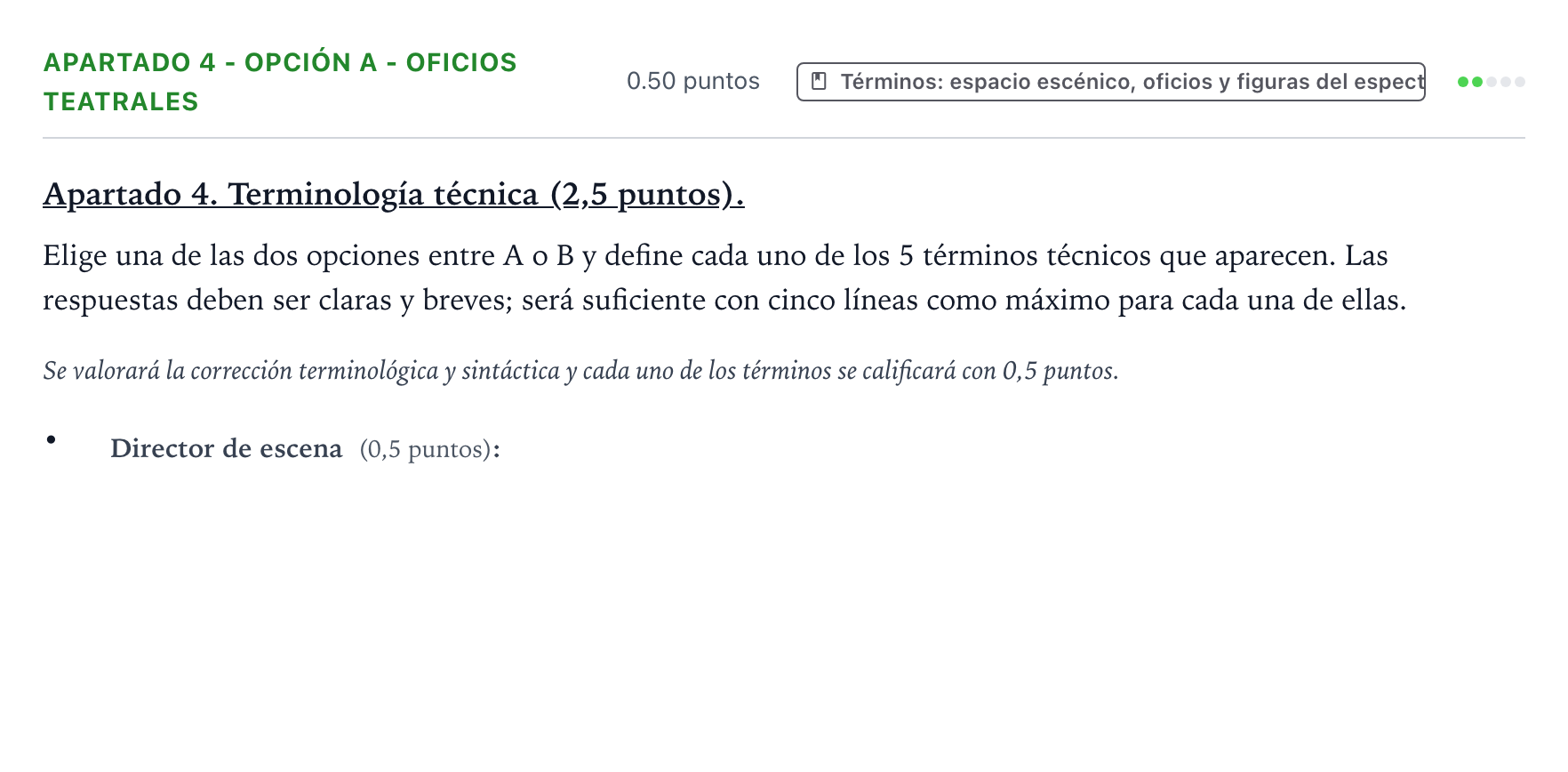Image resolution: width=1568 pixels, height=772 pixels.
Task: Click the last gray difficulty dot
Action: 1520,82
